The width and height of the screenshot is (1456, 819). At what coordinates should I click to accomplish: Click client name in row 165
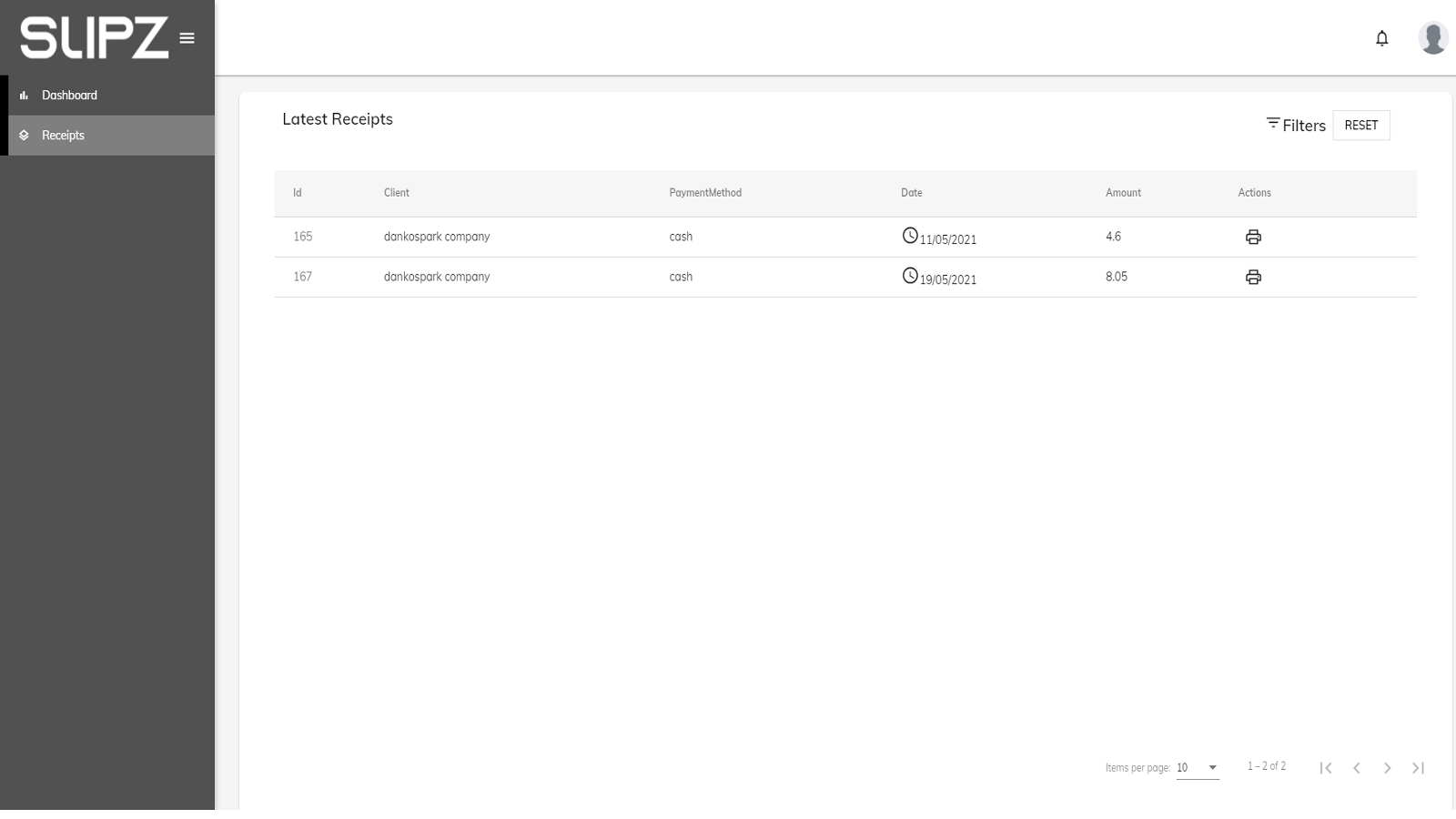[437, 237]
